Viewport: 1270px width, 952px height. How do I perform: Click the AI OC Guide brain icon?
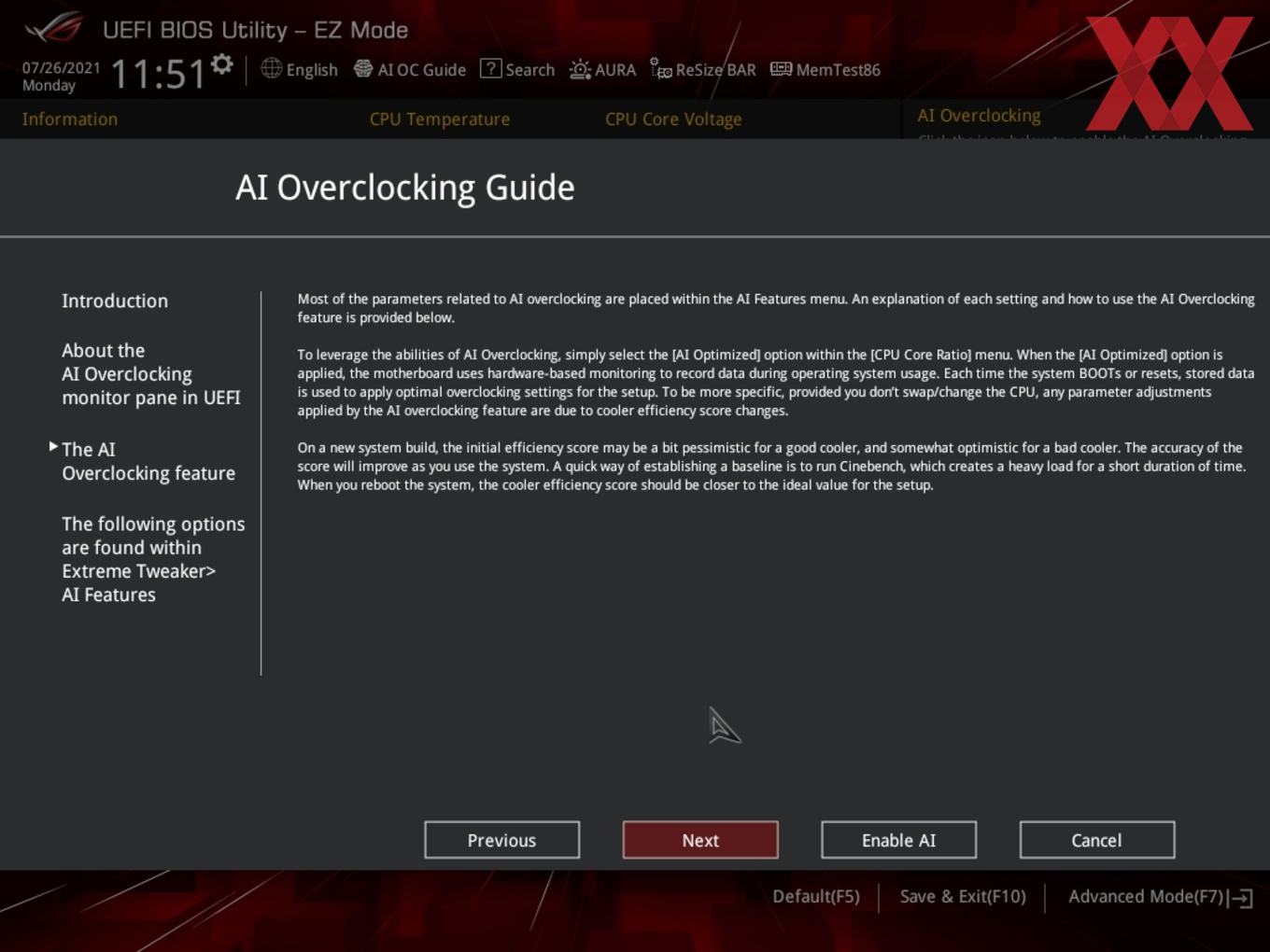click(x=362, y=69)
